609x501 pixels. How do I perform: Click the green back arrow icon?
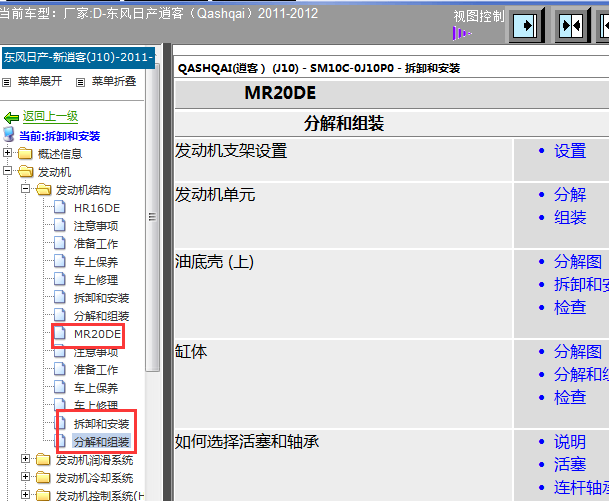coord(11,117)
